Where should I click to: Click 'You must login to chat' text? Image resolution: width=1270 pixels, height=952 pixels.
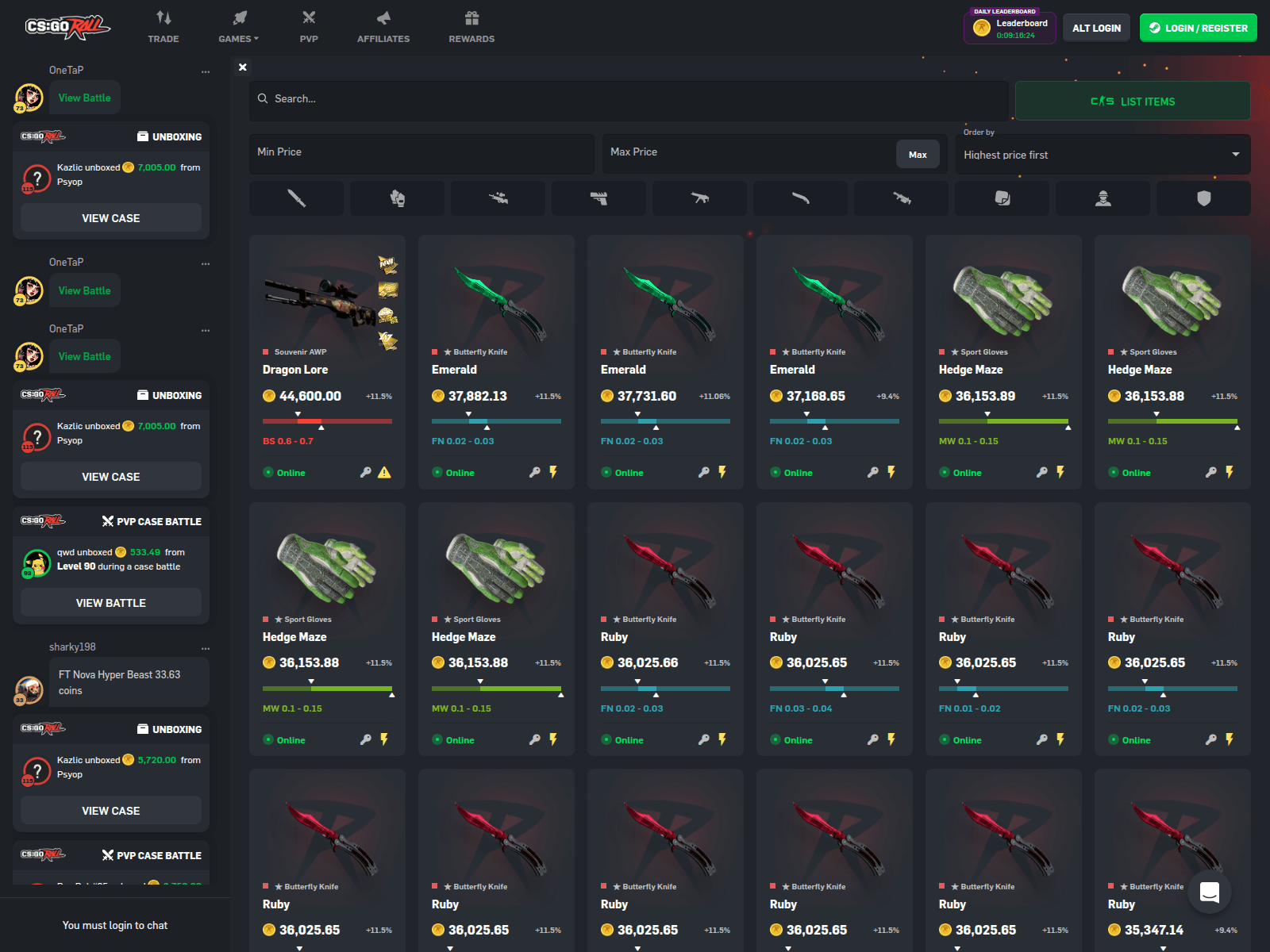tap(115, 925)
